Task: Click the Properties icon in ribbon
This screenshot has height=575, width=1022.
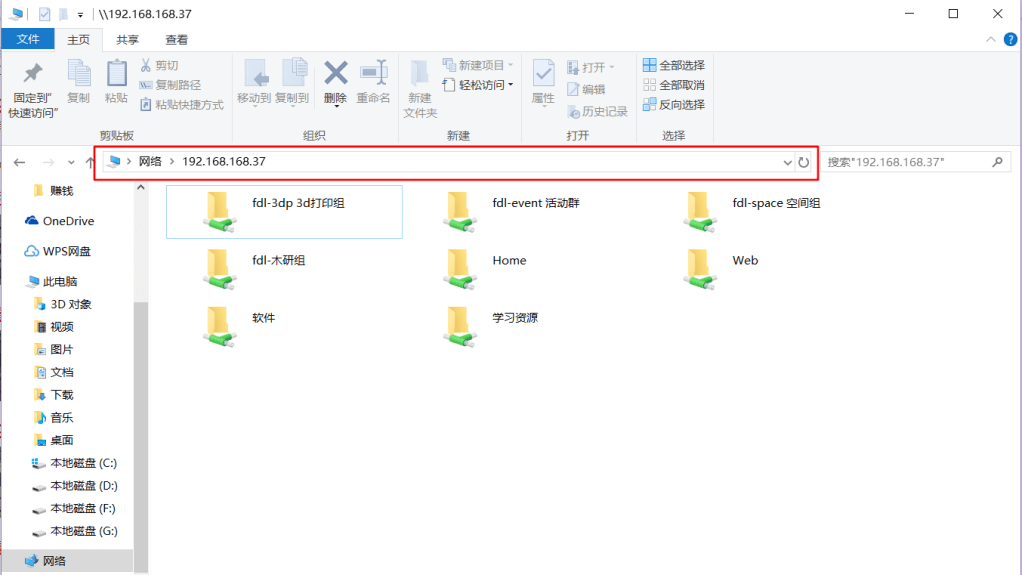Action: coord(543,75)
